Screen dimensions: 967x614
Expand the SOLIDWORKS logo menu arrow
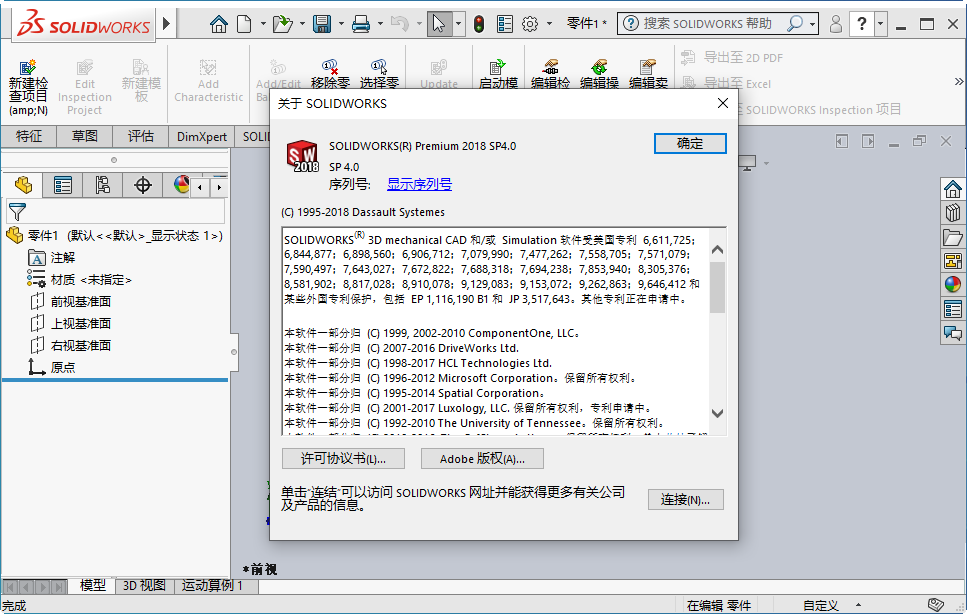click(x=166, y=24)
